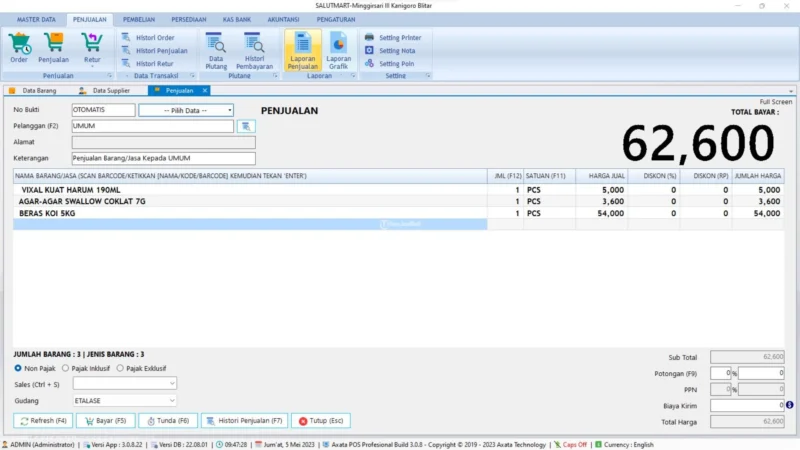Open Data Piutang icon
Viewport: 800px width, 450px height.
tap(216, 44)
